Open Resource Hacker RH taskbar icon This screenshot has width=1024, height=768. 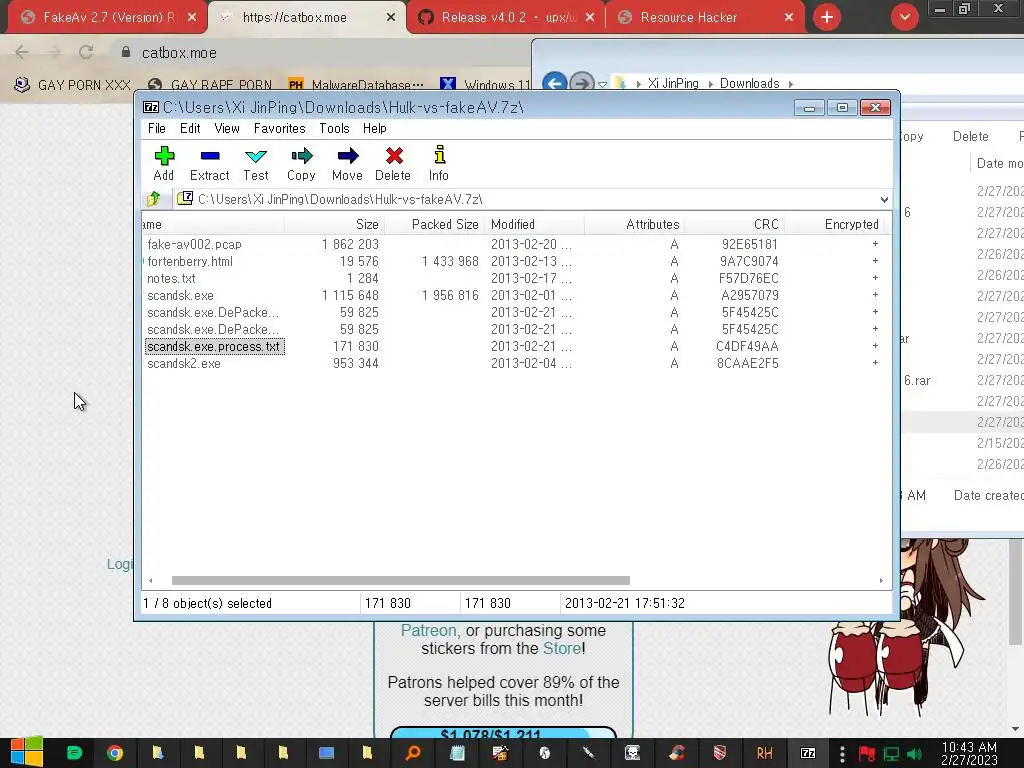click(x=764, y=753)
